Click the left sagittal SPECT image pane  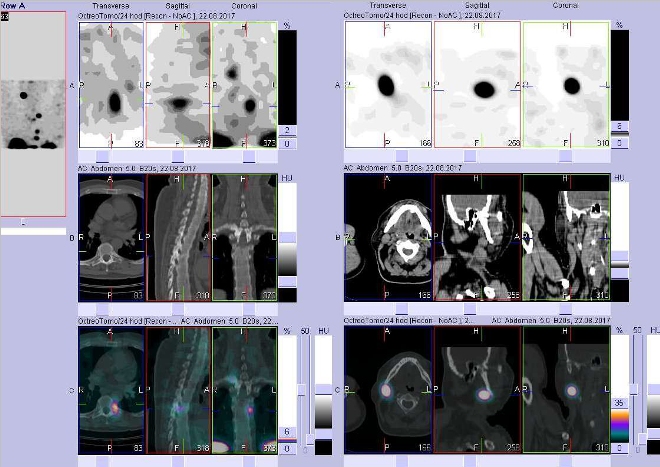point(177,85)
